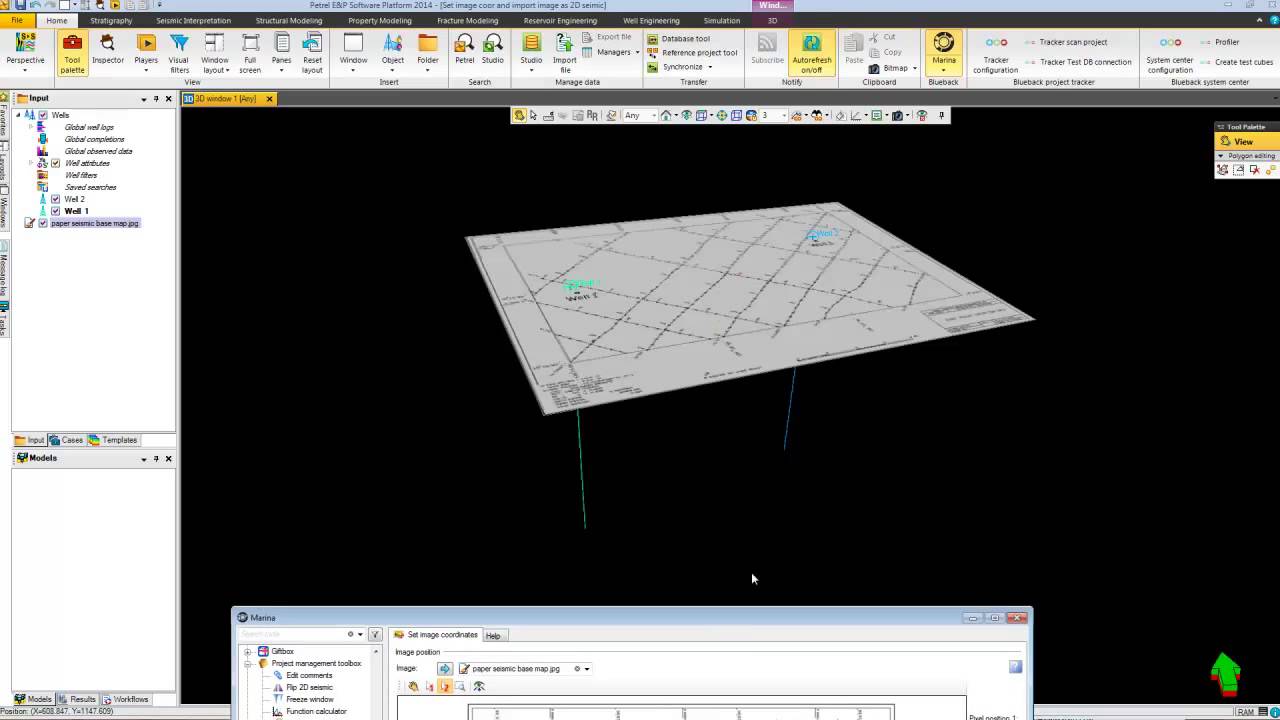The image size is (1280, 720).
Task: Toggle paper seismic base map.jpg checkbox
Action: pyautogui.click(x=43, y=223)
